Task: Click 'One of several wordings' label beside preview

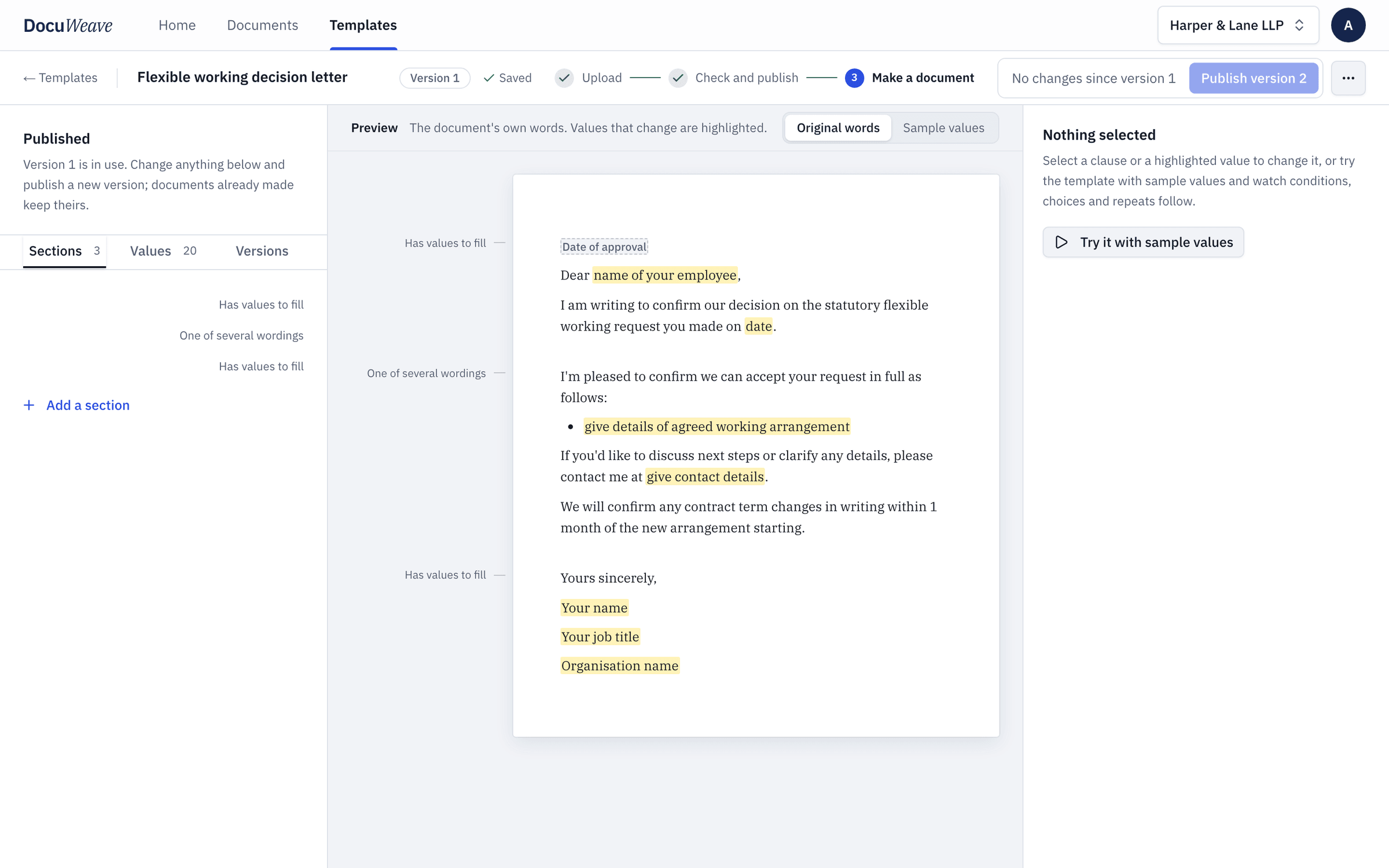Action: click(426, 373)
